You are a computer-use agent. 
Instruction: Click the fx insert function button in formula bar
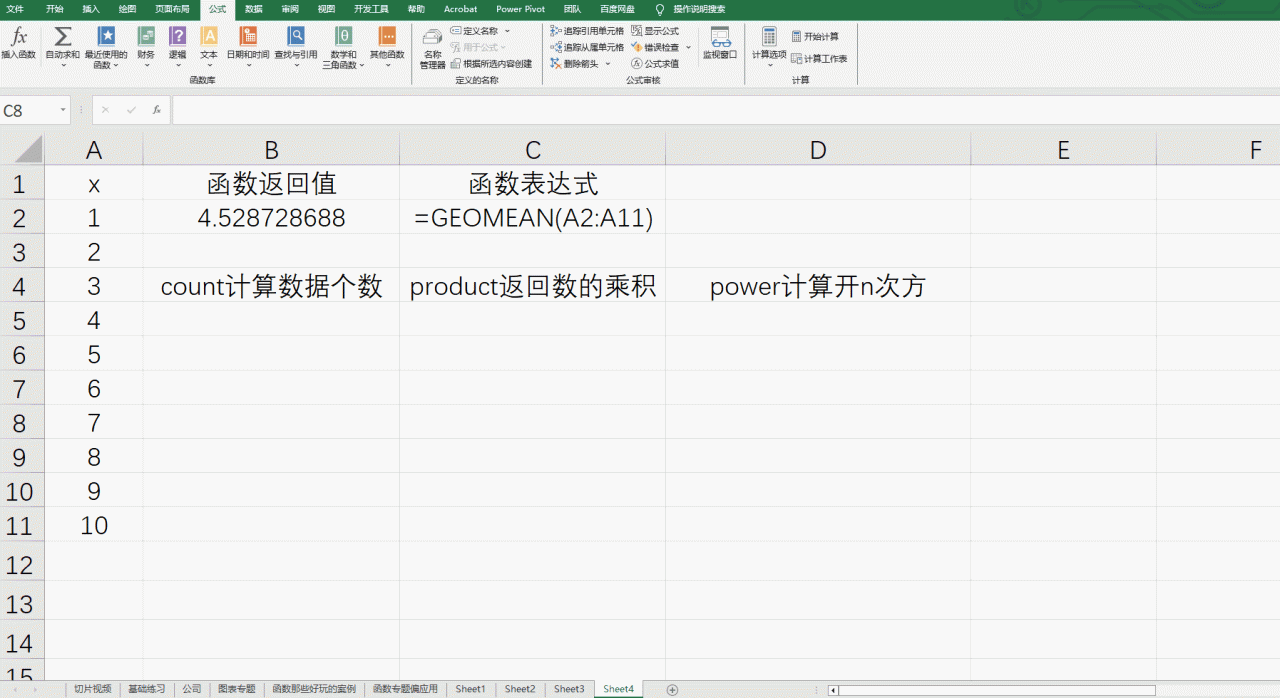[157, 110]
